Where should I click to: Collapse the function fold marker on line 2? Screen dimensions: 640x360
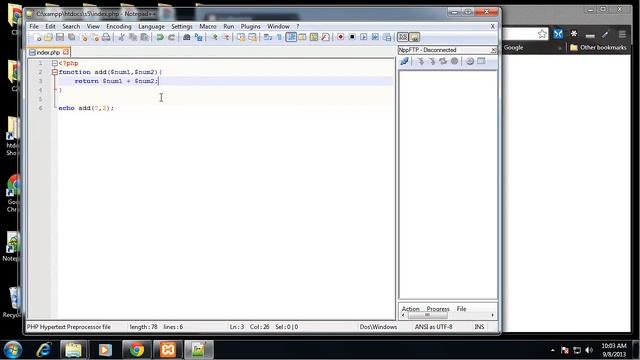pyautogui.click(x=54, y=72)
